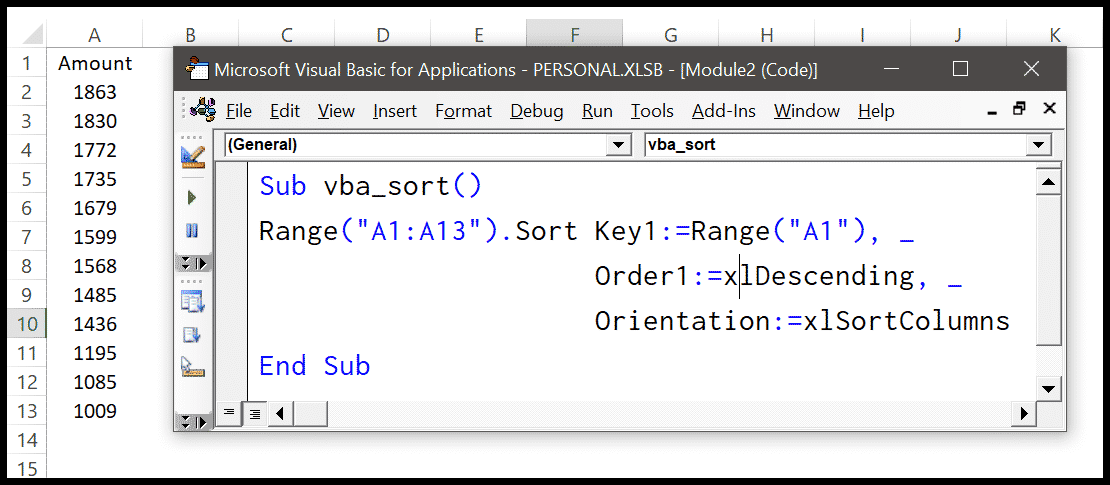
Task: Switch to Procedure View button
Action: 229,413
